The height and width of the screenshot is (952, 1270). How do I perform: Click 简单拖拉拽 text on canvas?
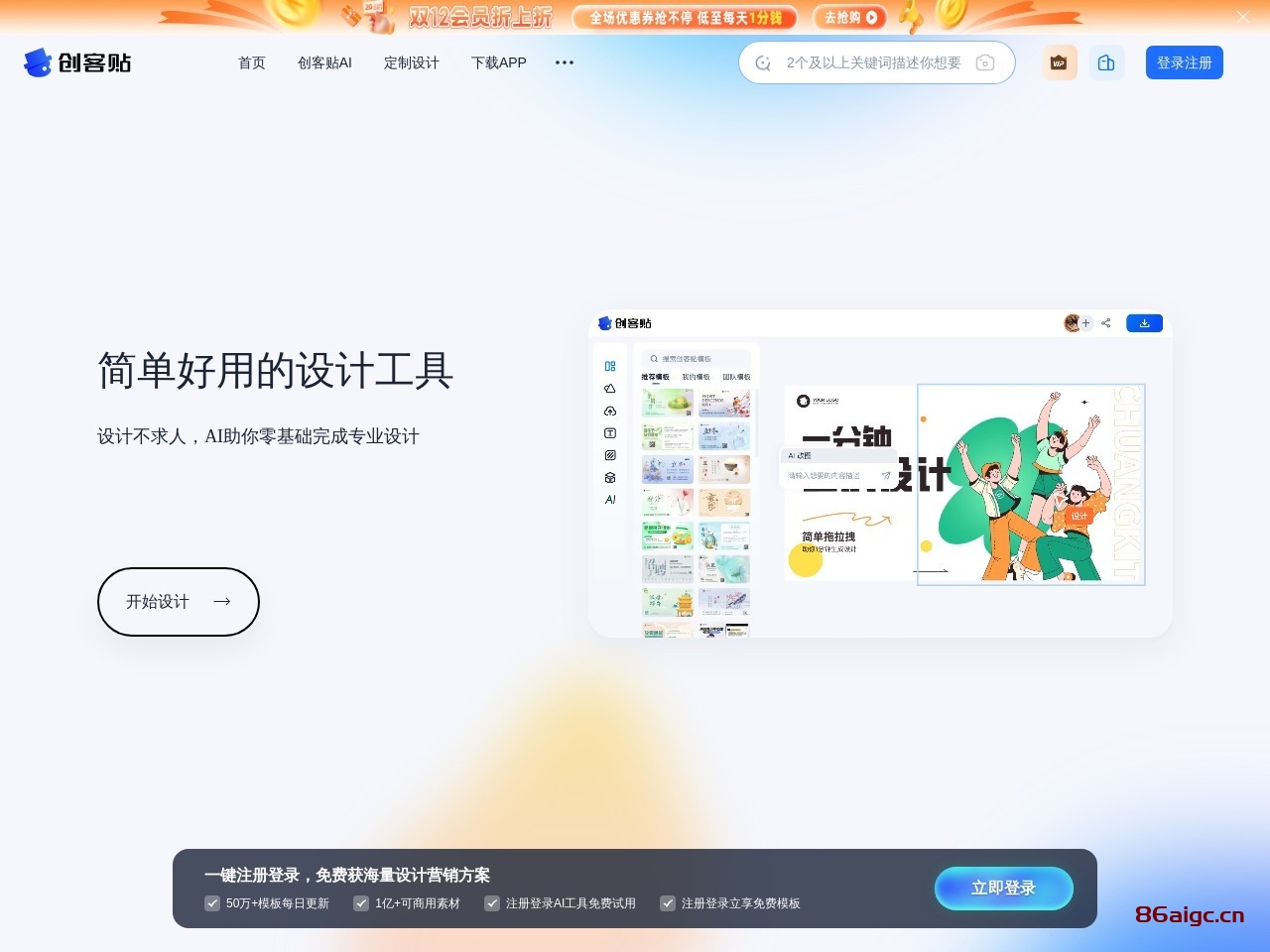(828, 536)
